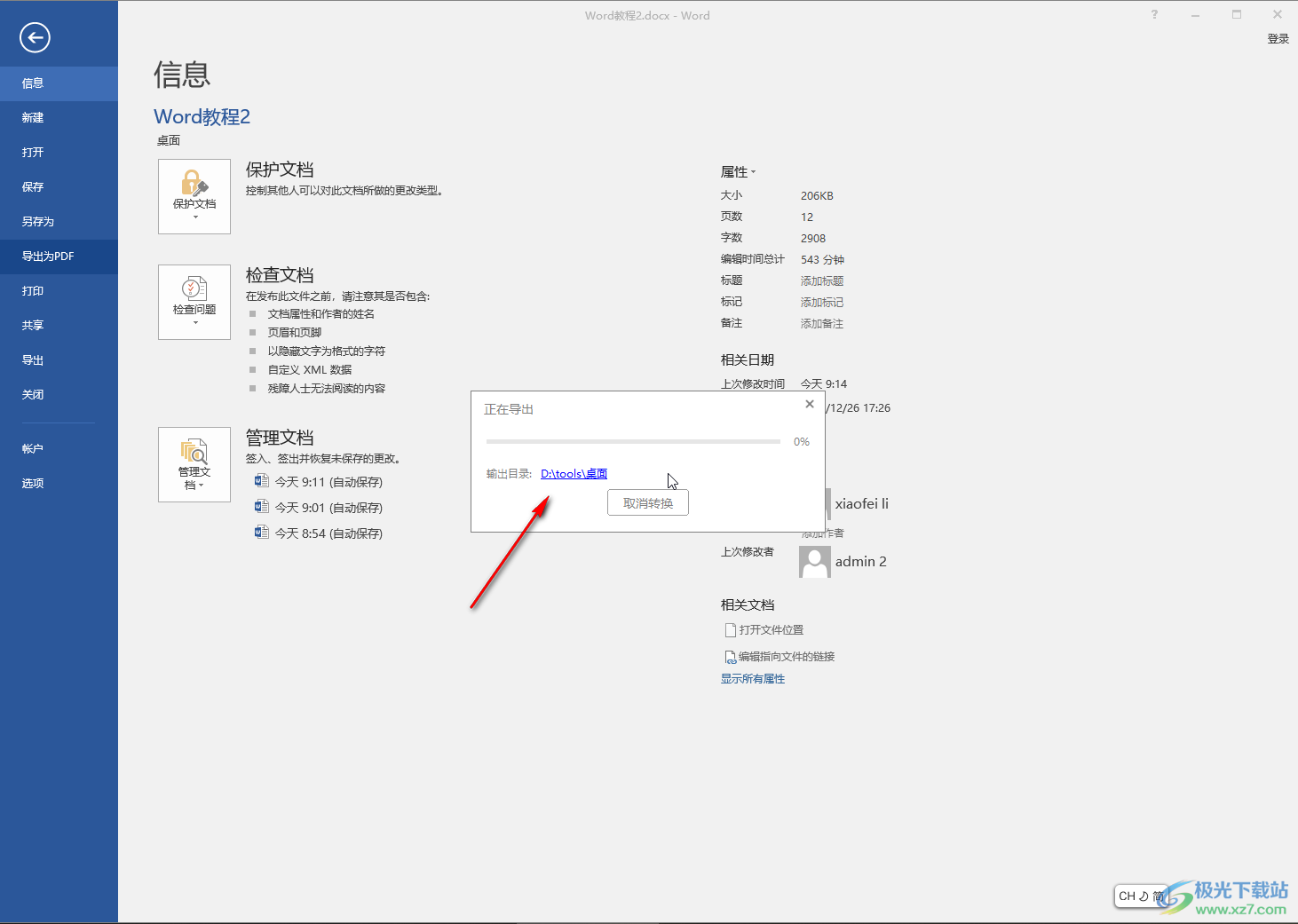Click the author name xiaofei li
1298x924 pixels.
coord(861,503)
